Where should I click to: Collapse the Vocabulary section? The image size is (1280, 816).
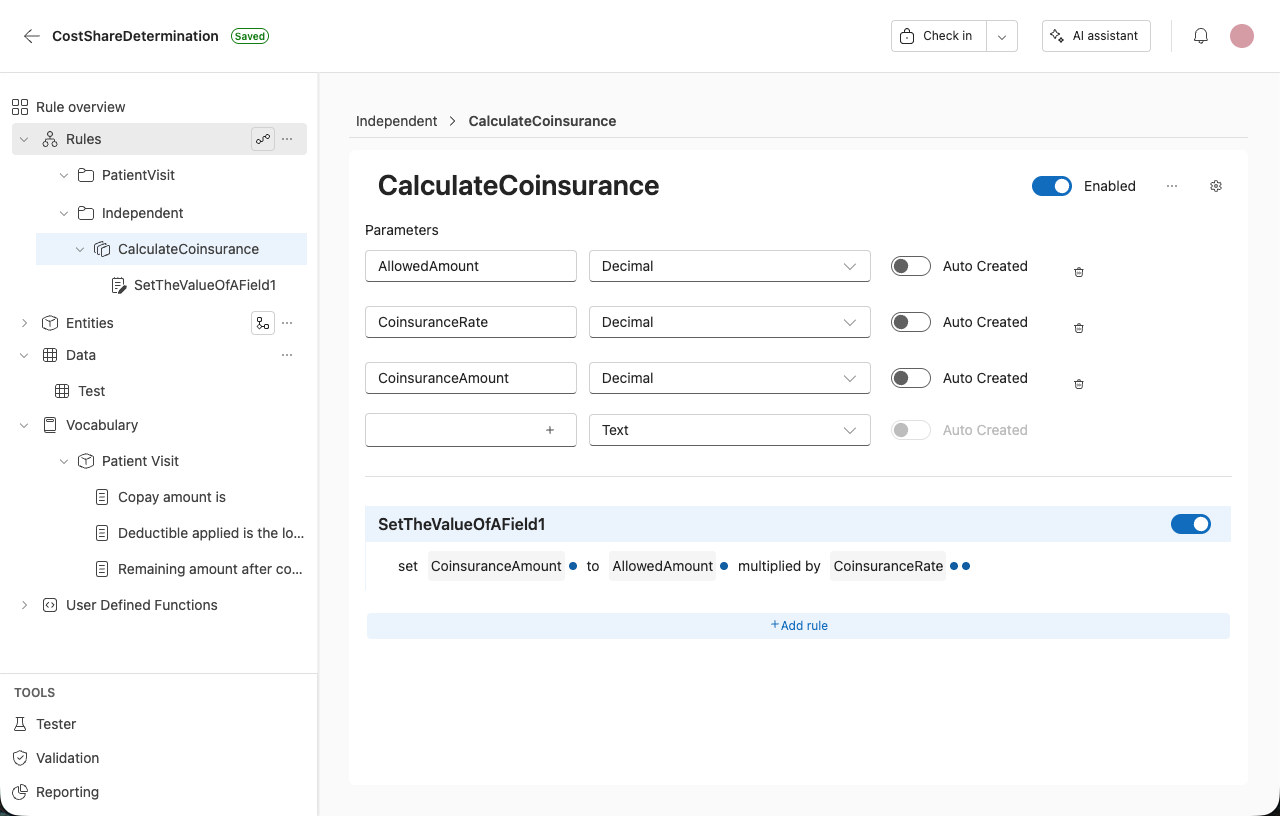[24, 425]
